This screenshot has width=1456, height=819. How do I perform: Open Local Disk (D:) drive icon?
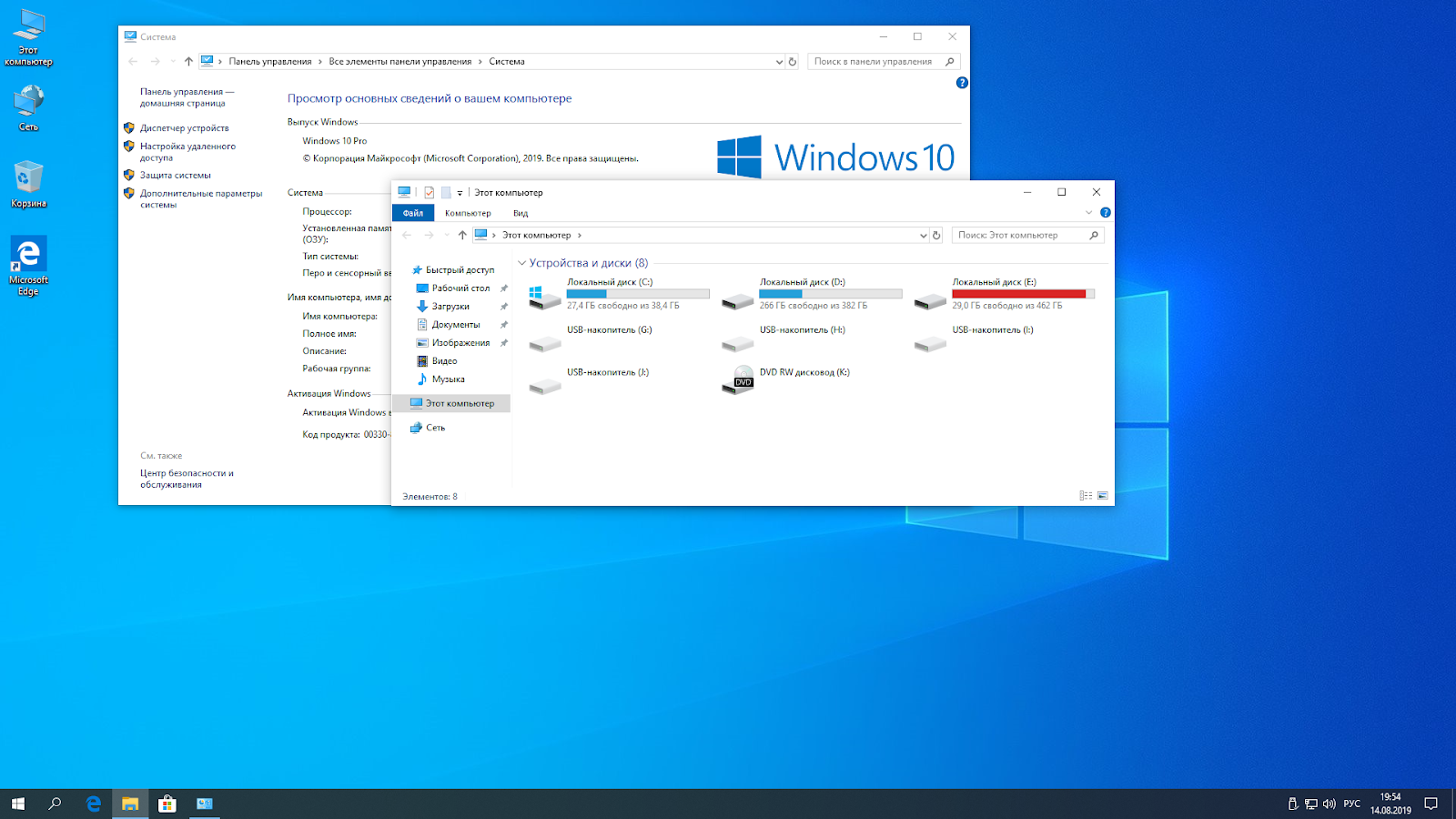click(x=738, y=300)
